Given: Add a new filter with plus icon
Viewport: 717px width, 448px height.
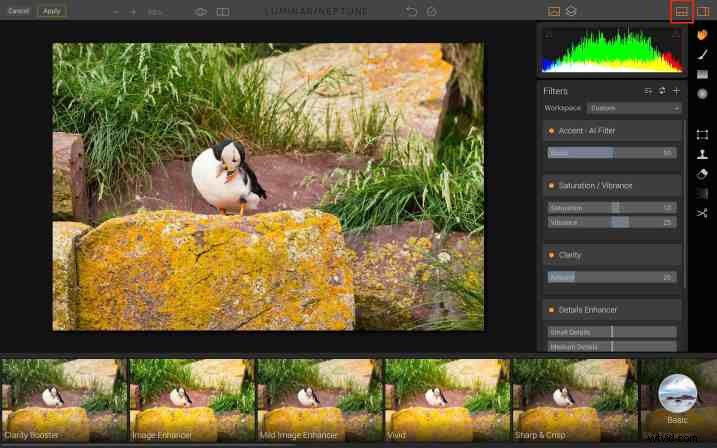Looking at the screenshot, I should (x=676, y=91).
